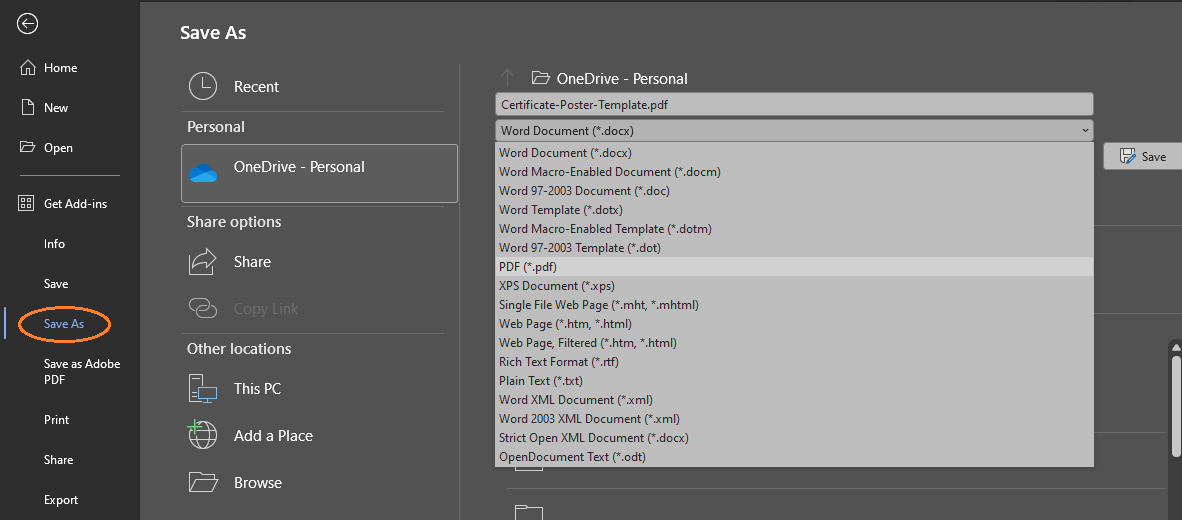Select Word Document (*.docx) first list option
The image size is (1182, 520).
pos(794,152)
